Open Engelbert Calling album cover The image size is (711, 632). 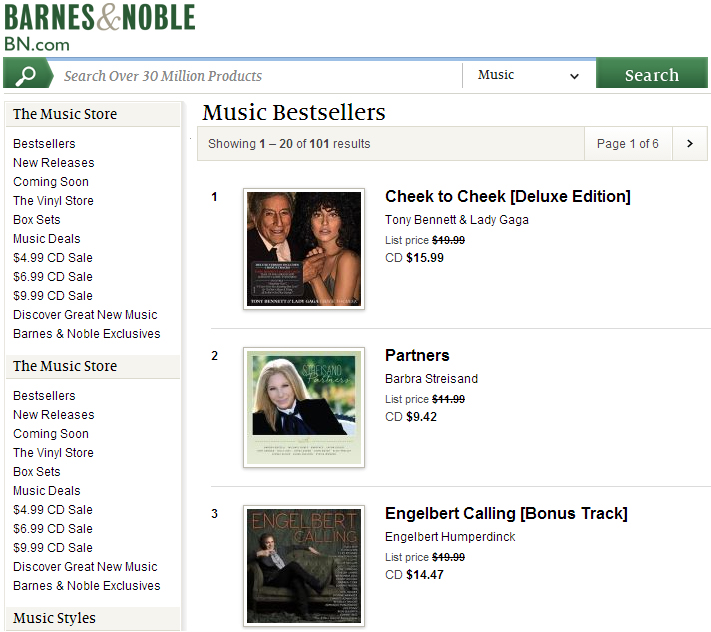tap(304, 566)
